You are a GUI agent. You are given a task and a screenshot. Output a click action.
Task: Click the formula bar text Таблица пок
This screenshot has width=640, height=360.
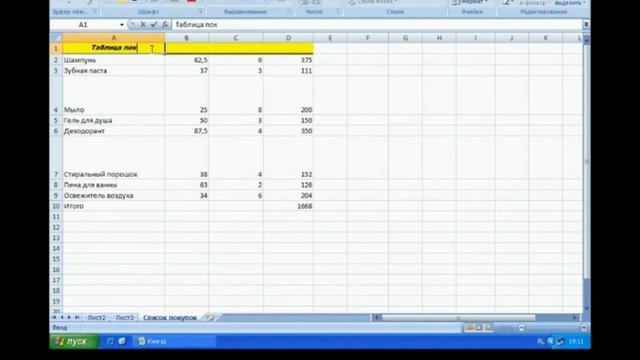click(x=196, y=25)
